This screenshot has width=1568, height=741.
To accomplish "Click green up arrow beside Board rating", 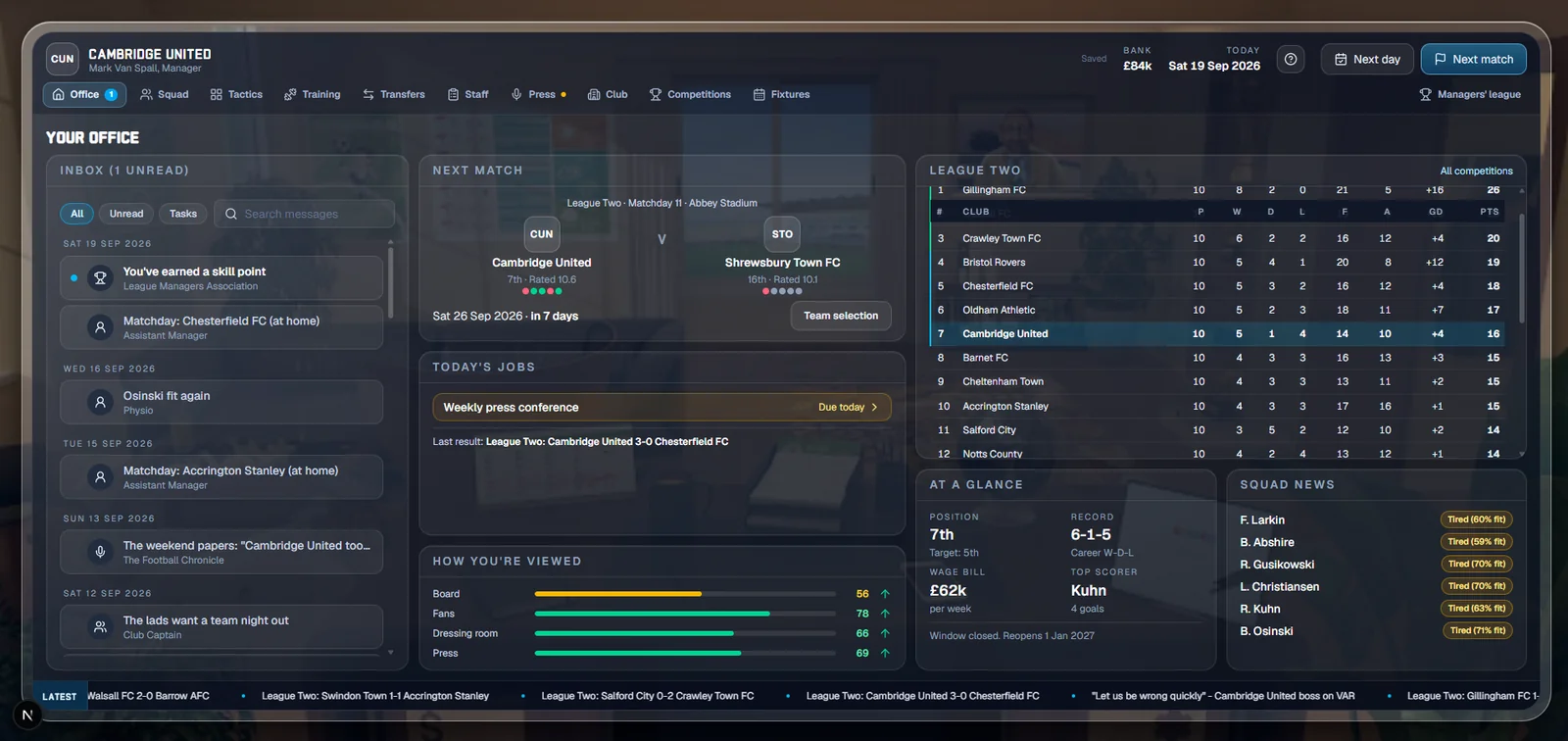I will pyautogui.click(x=885, y=594).
